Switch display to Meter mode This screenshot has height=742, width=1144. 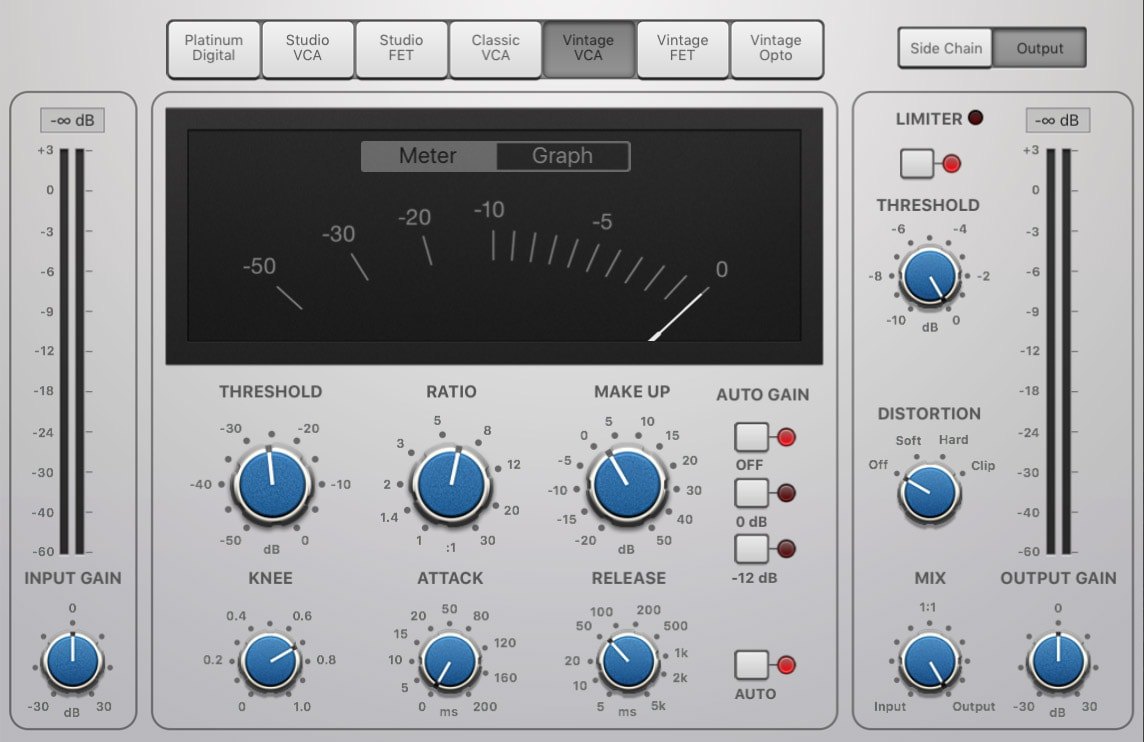click(x=428, y=156)
